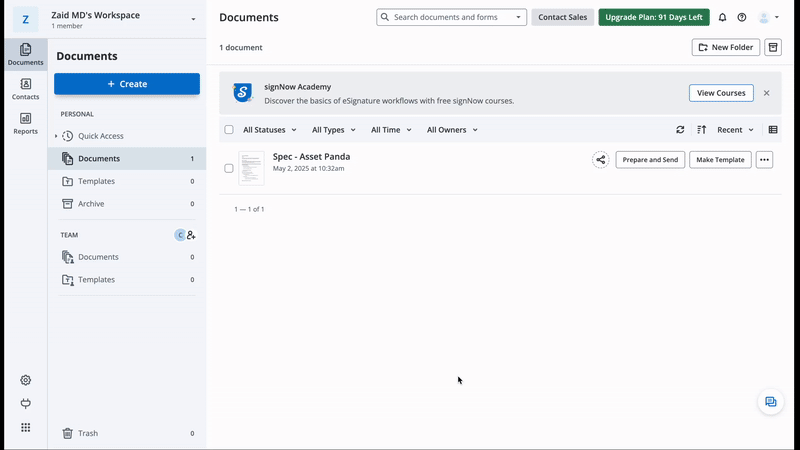Click the invite team member icon
800x450 pixels.
(x=191, y=235)
